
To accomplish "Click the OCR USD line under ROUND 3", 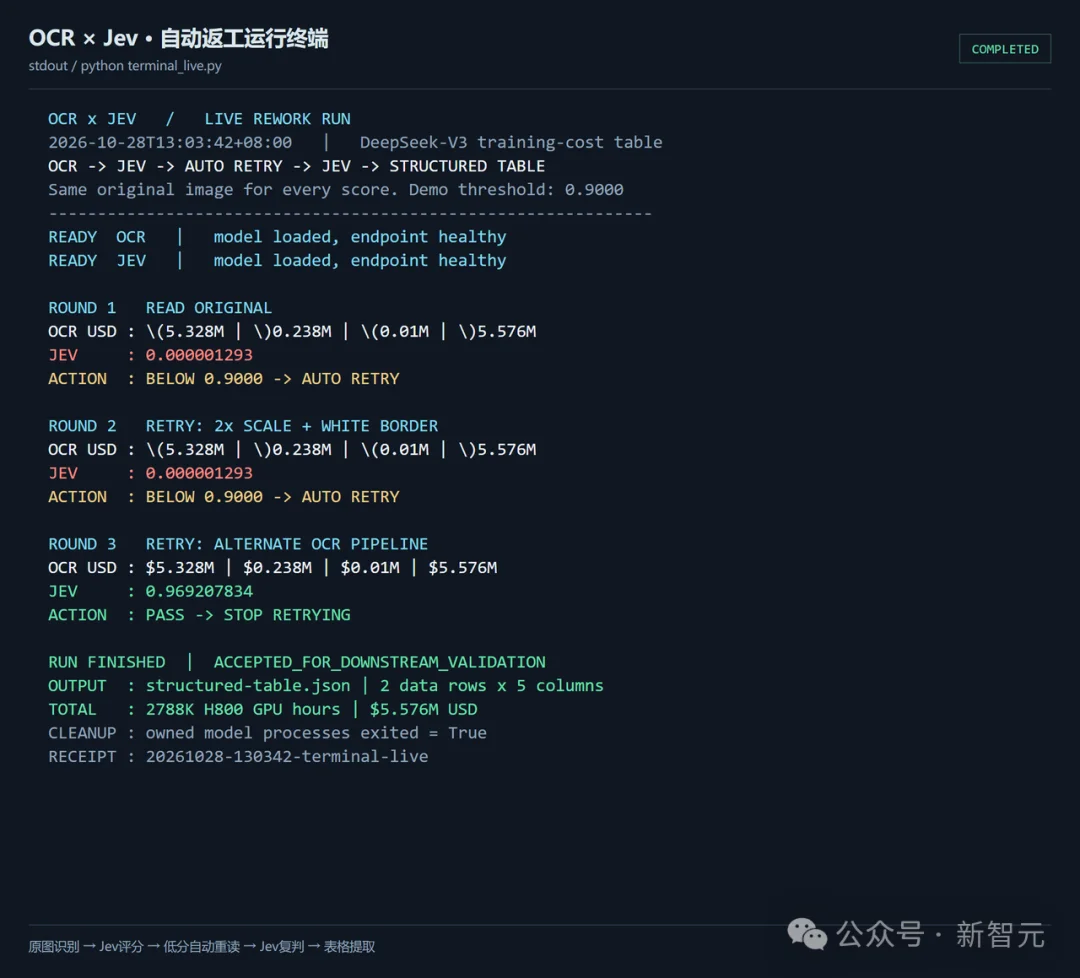I will pyautogui.click(x=273, y=568).
